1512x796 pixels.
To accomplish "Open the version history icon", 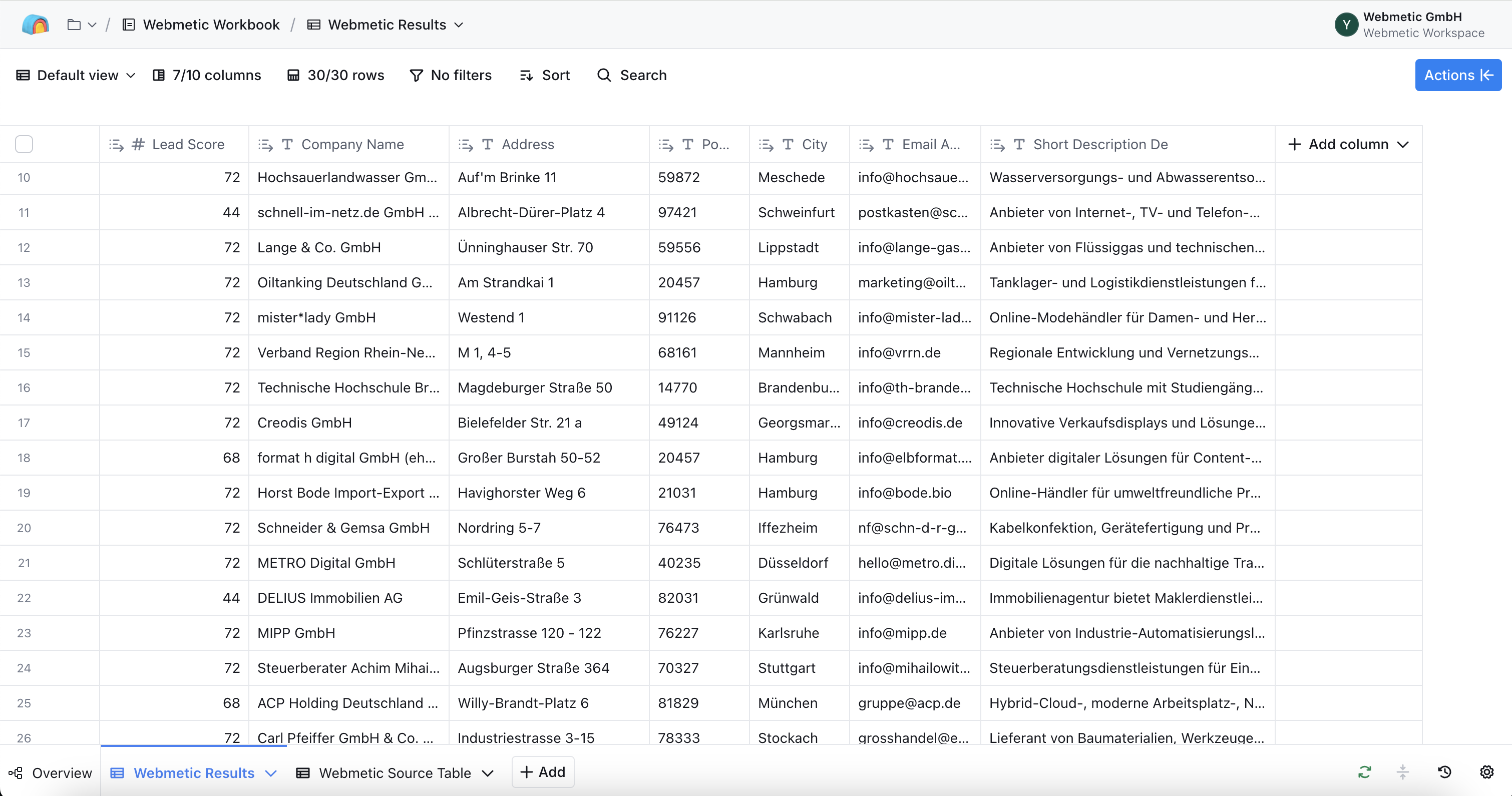I will coord(1444,772).
